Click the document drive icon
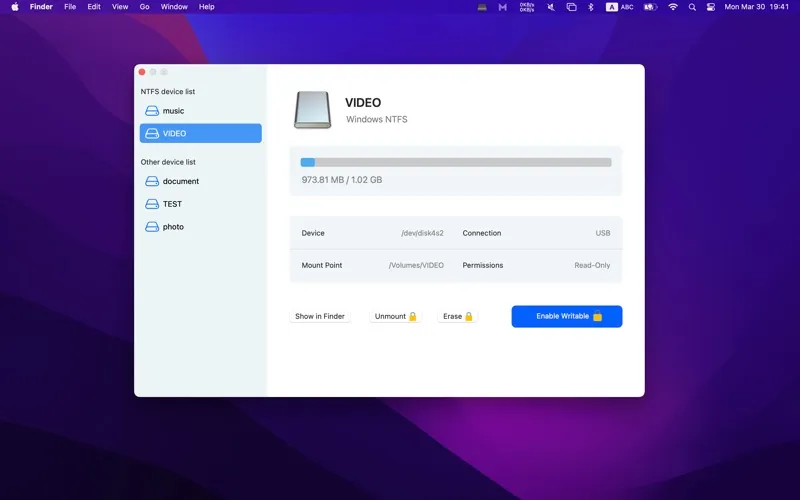800x500 pixels. [152, 181]
